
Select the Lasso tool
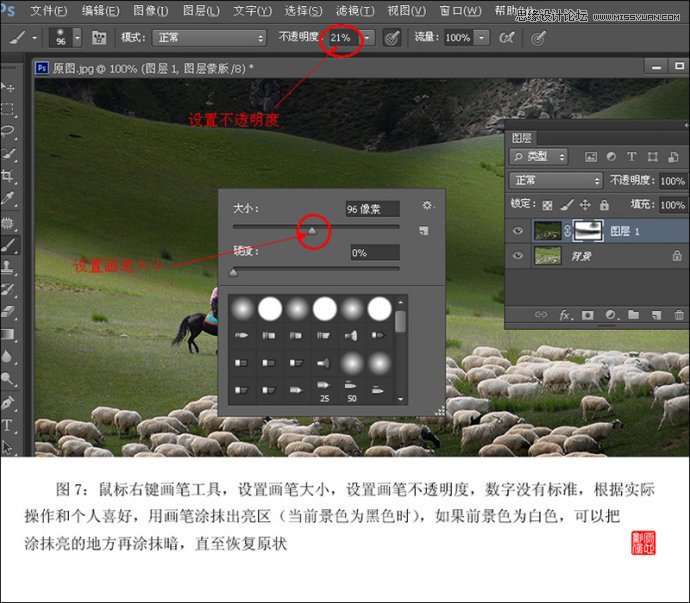click(8, 131)
